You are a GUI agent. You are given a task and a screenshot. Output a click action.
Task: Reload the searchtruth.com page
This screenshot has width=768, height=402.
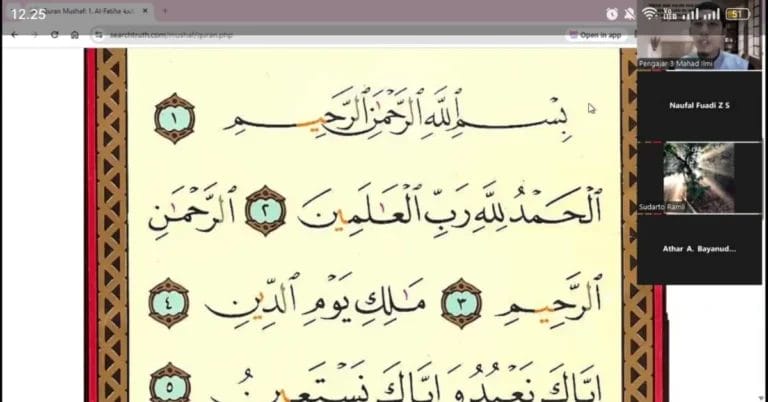pos(55,34)
